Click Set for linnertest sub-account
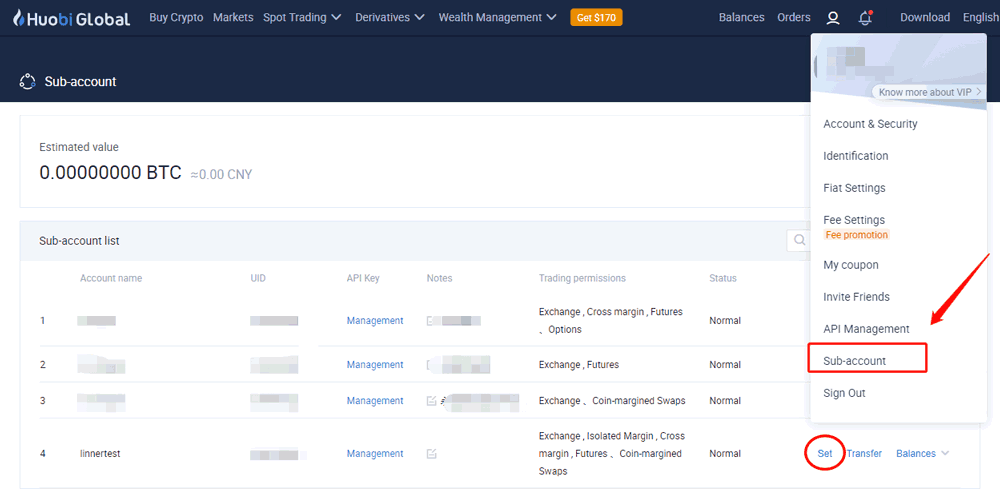This screenshot has height=491, width=1000. (x=825, y=453)
